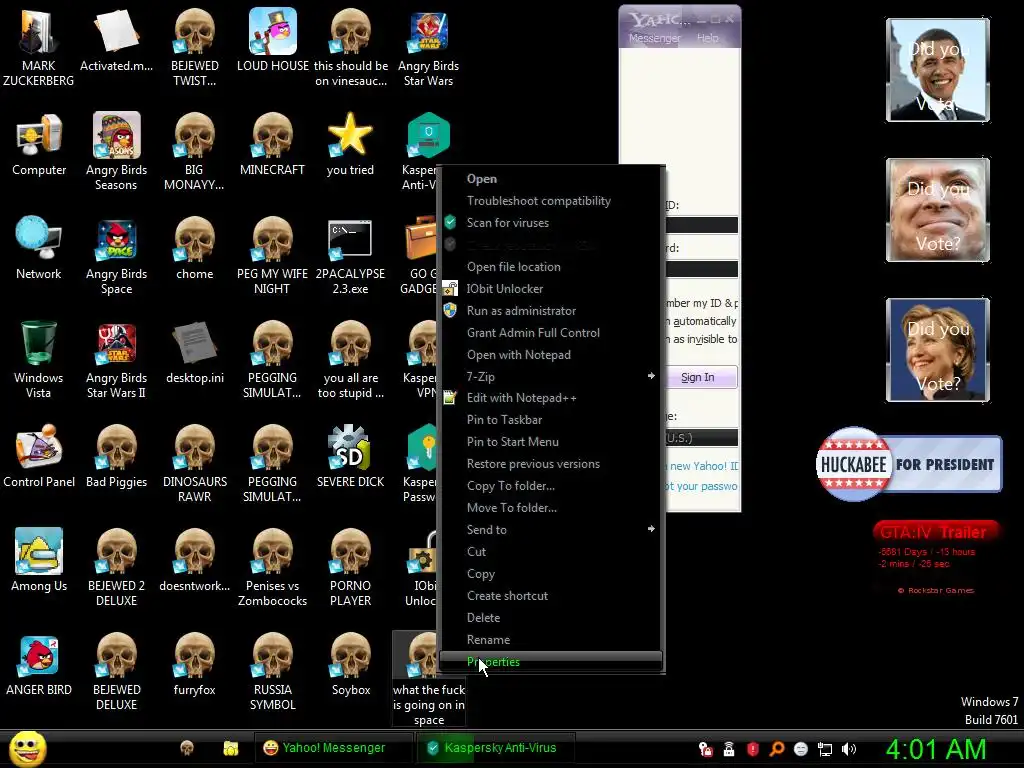1024x768 pixels.
Task: Select Scan for viruses menu entry
Action: 551,223
